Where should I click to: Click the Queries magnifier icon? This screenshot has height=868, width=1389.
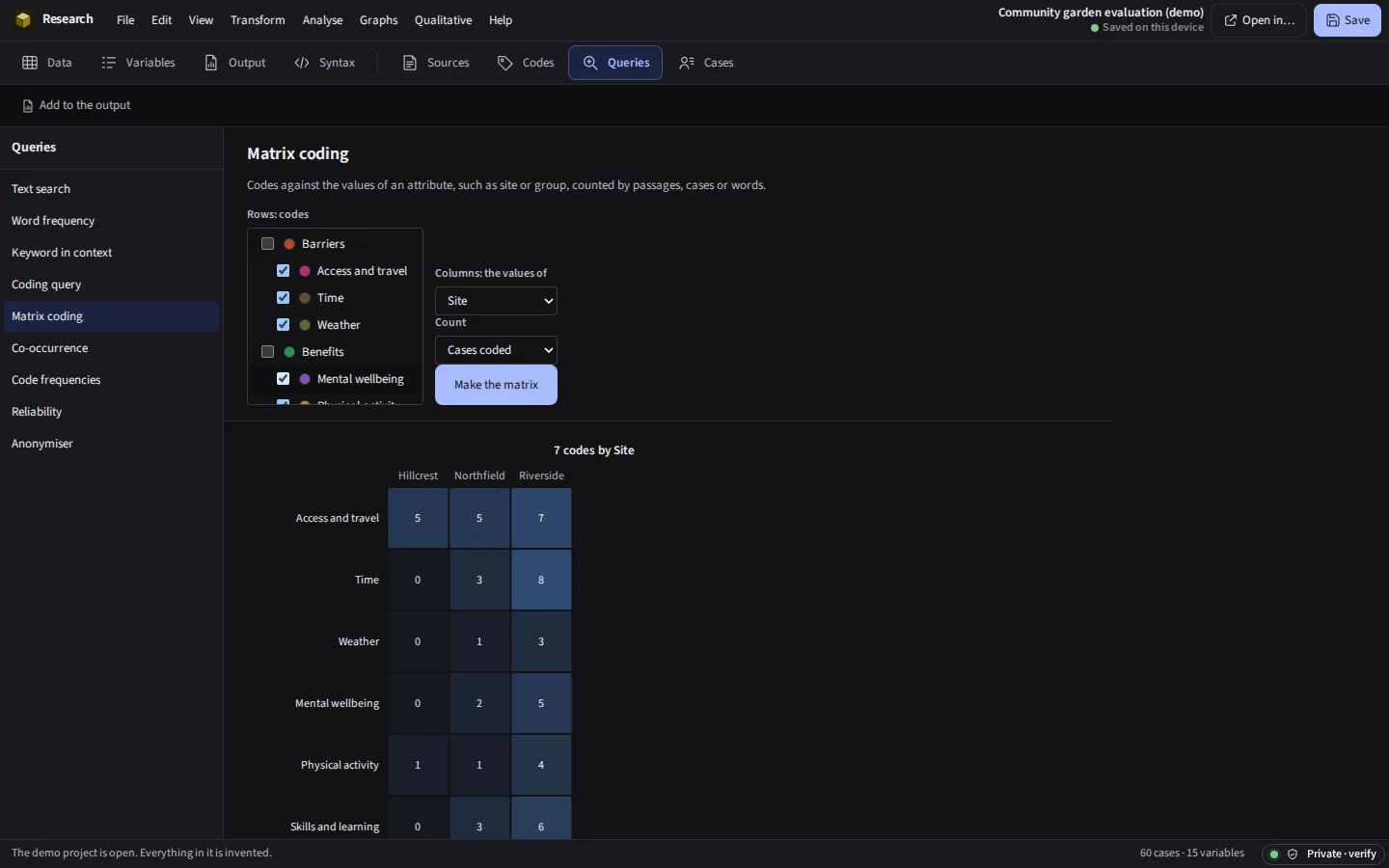[x=590, y=63]
